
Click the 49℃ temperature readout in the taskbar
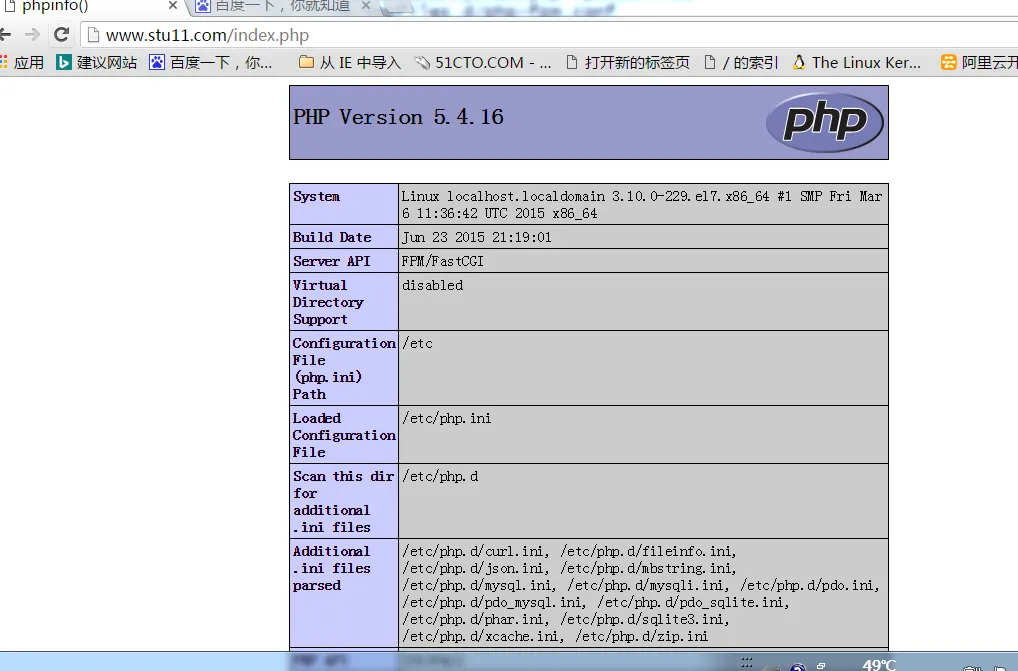click(879, 665)
